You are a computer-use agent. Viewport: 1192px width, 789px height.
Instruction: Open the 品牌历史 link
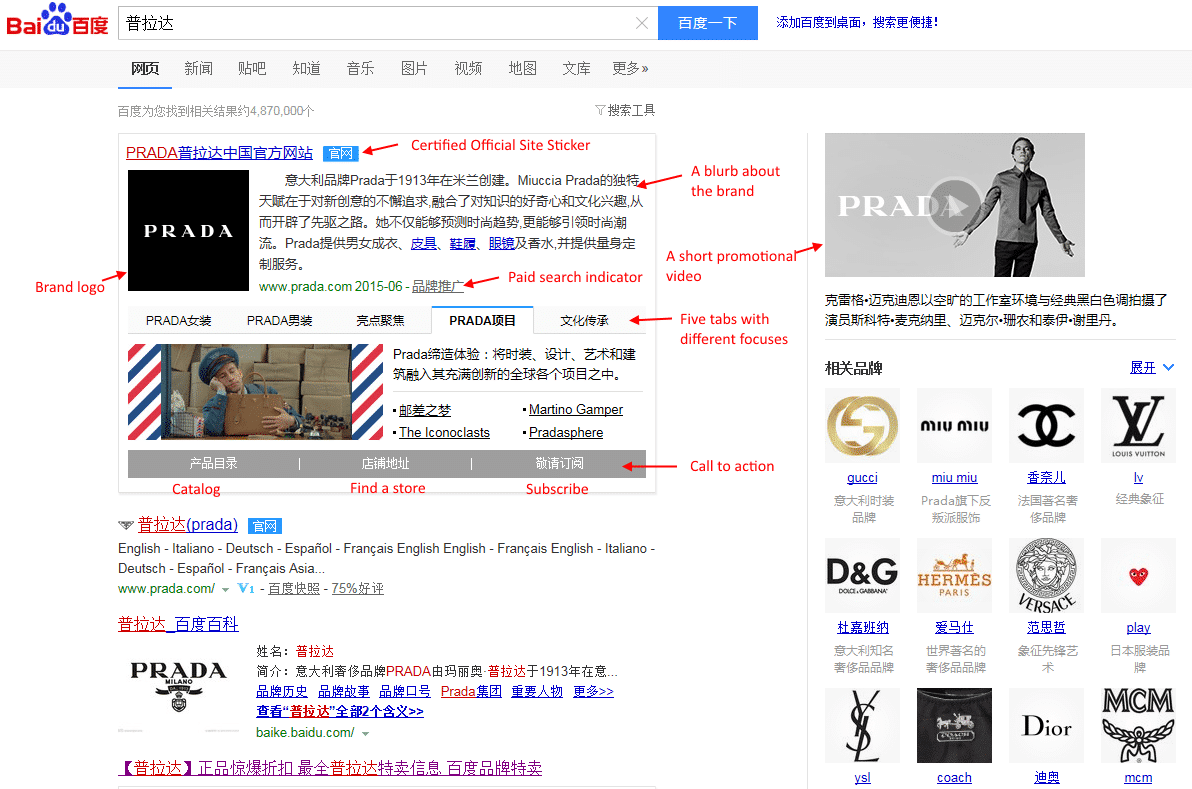coord(282,691)
